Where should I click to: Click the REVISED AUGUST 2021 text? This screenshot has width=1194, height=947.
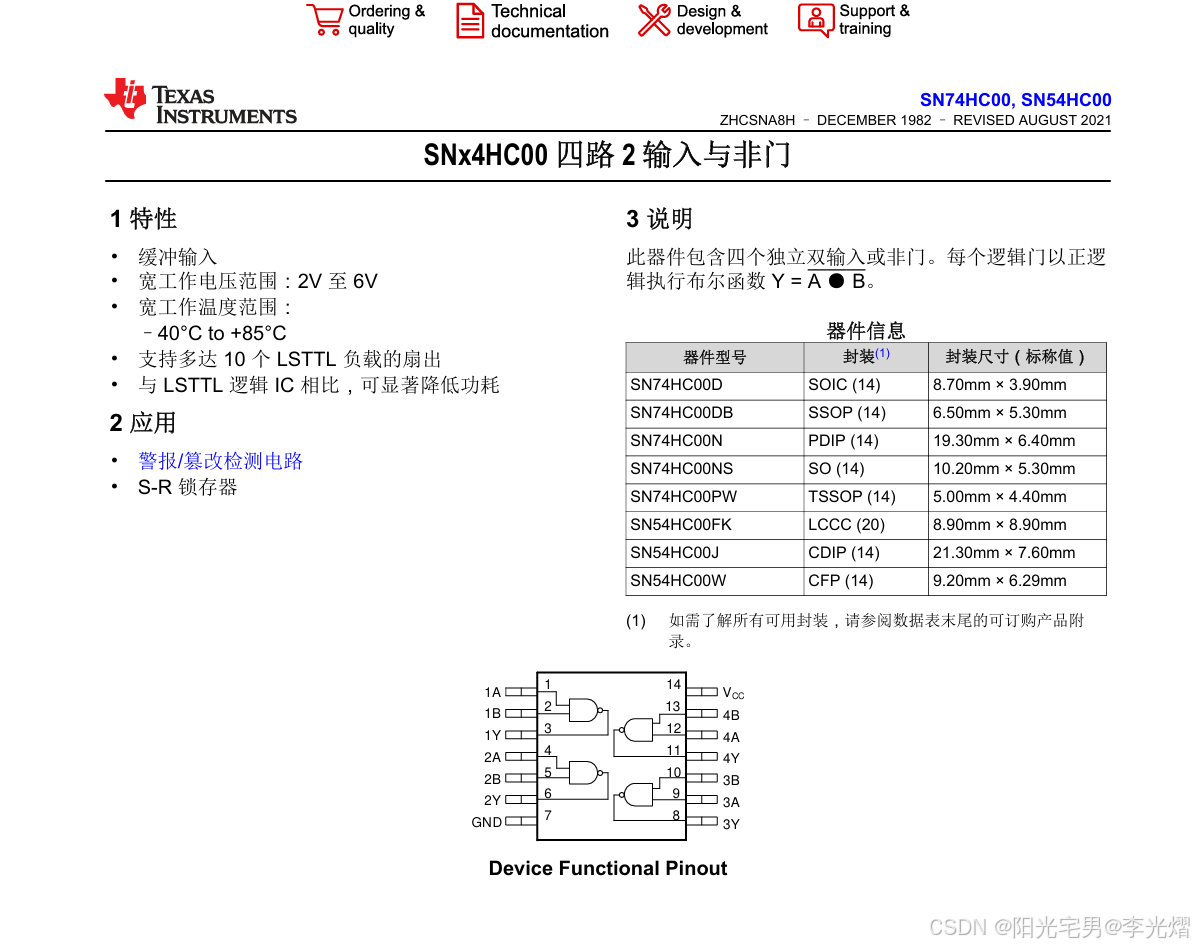click(1032, 120)
